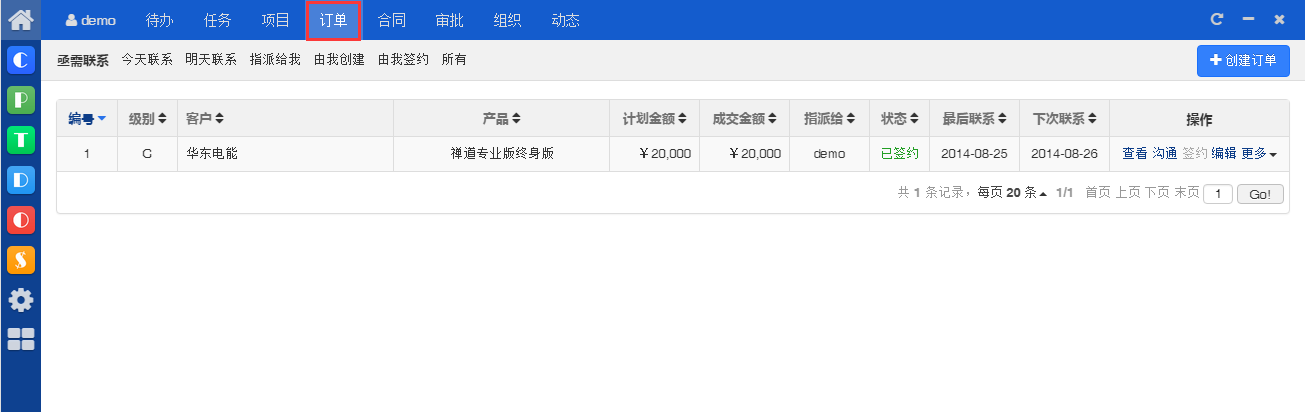Viewport: 1305px width, 412px height.
Task: Sort table by 级别 column
Action: point(147,119)
